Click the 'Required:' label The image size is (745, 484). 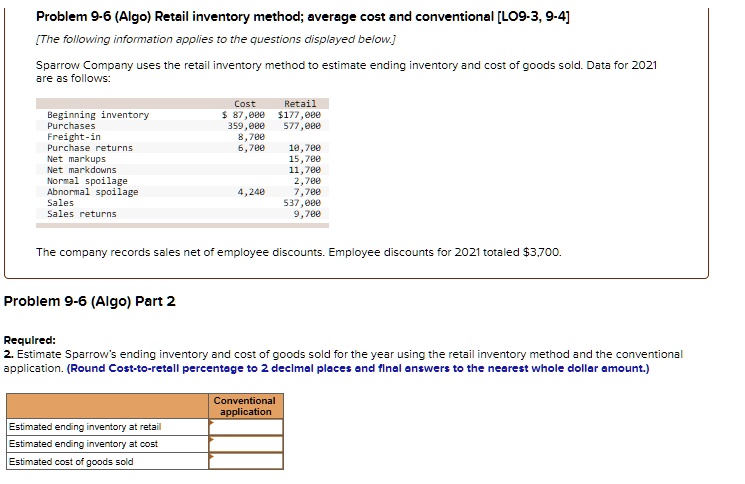[29, 340]
